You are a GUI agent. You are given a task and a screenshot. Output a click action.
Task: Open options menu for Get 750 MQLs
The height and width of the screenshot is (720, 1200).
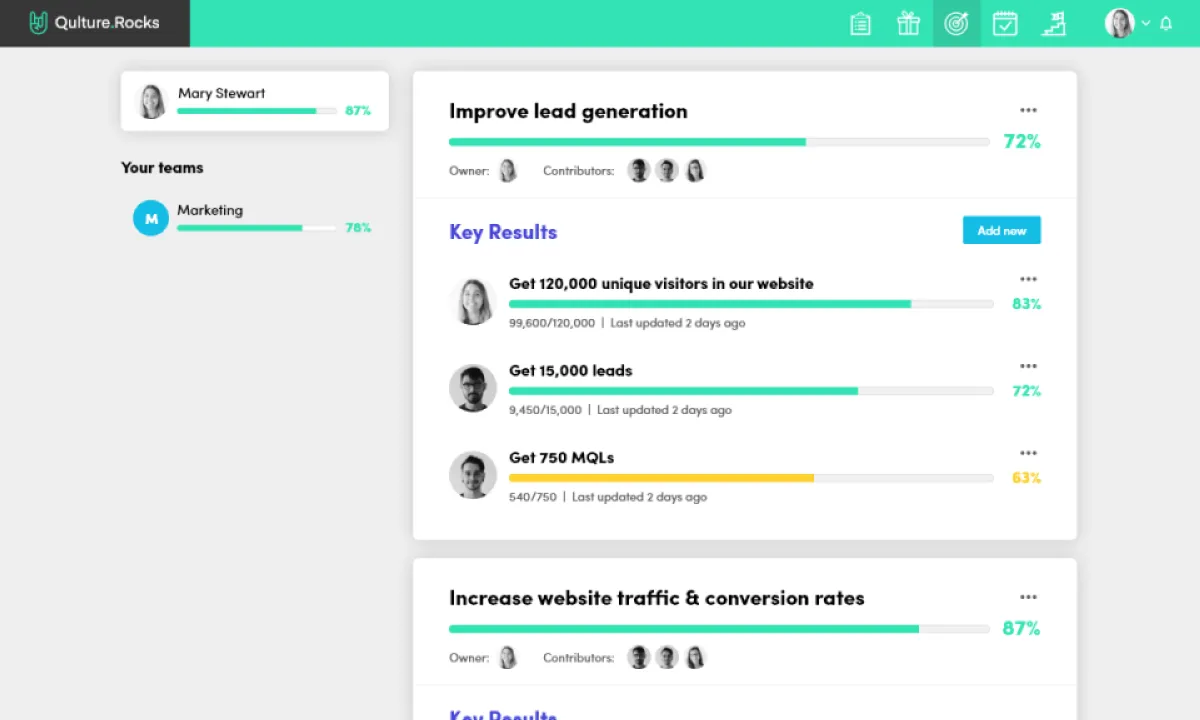pyautogui.click(x=1028, y=453)
